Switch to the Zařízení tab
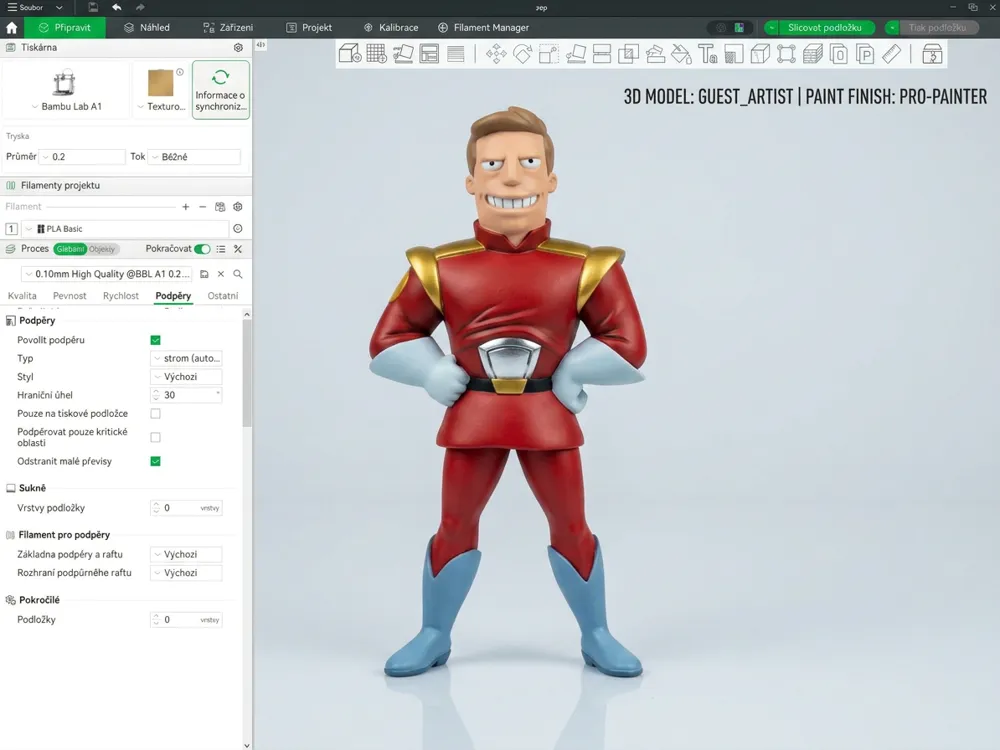The image size is (1000, 750). click(228, 27)
